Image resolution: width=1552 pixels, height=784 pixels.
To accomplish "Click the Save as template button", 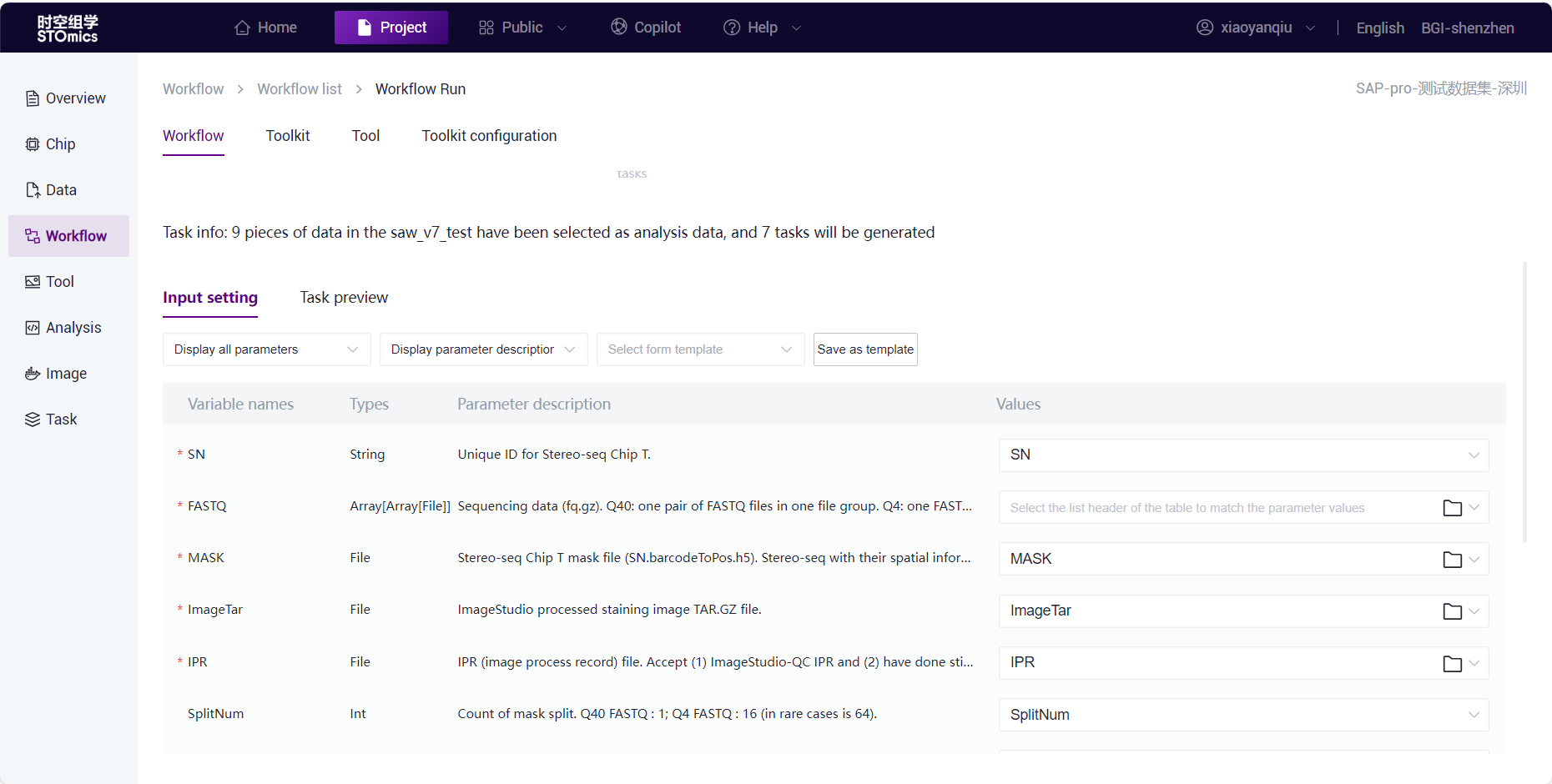I will point(865,349).
